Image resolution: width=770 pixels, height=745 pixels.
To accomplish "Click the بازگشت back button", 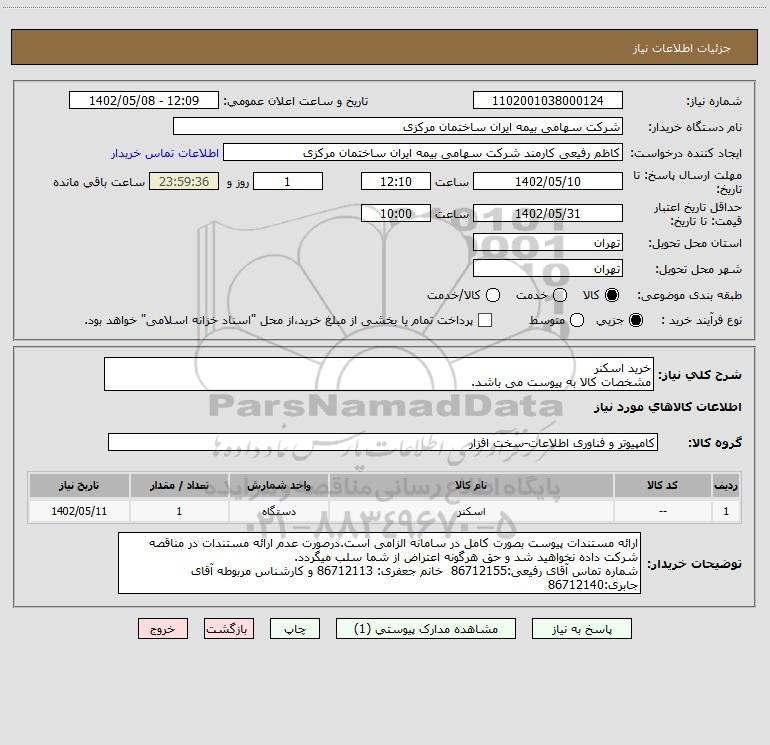I will point(229,629).
